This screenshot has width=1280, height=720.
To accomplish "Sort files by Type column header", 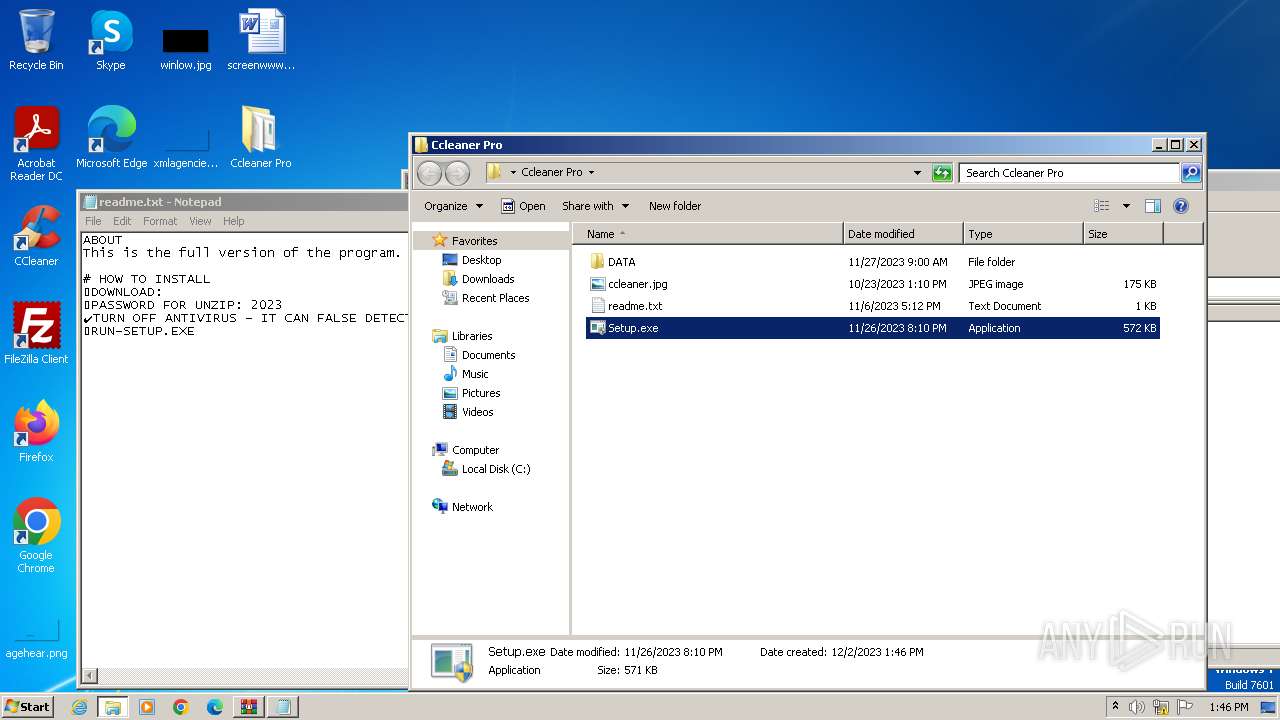I will [x=1023, y=234].
